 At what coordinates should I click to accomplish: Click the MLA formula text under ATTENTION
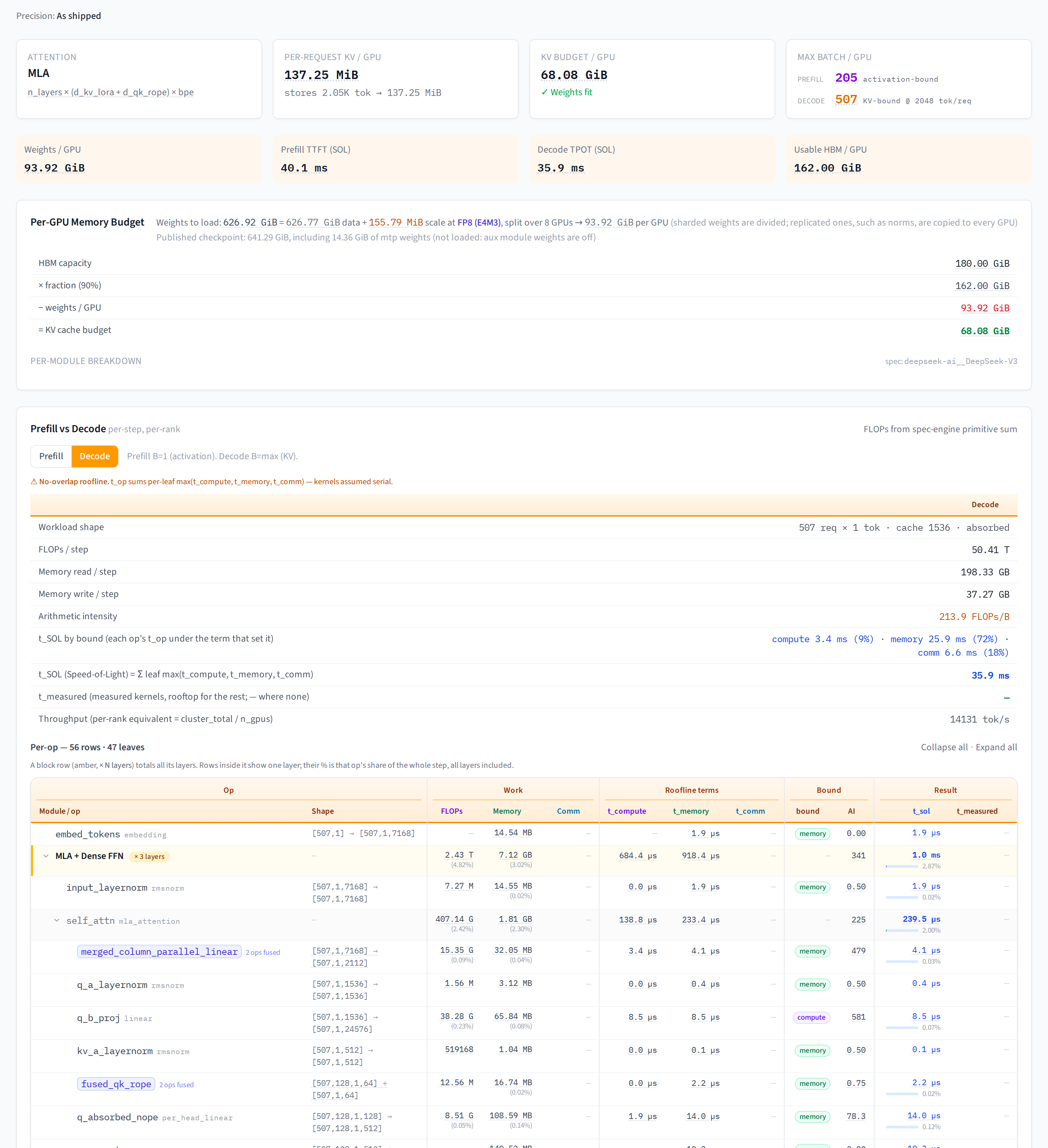(x=110, y=92)
